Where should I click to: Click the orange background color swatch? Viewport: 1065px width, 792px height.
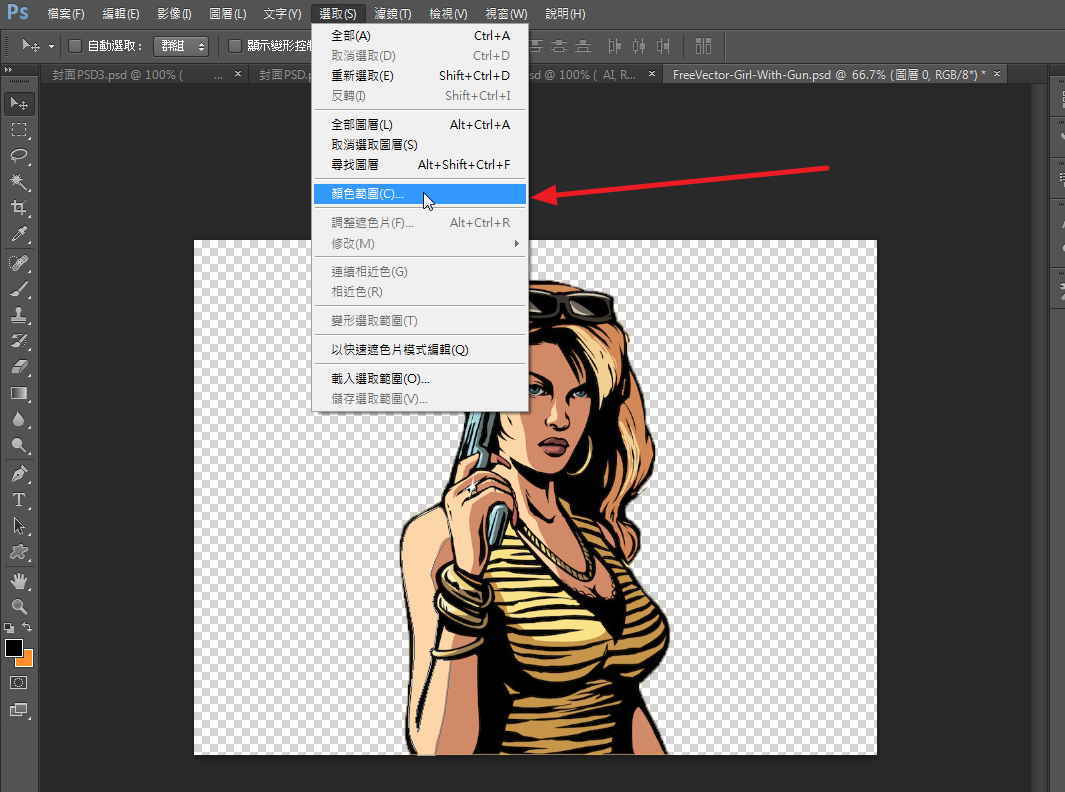click(x=27, y=659)
